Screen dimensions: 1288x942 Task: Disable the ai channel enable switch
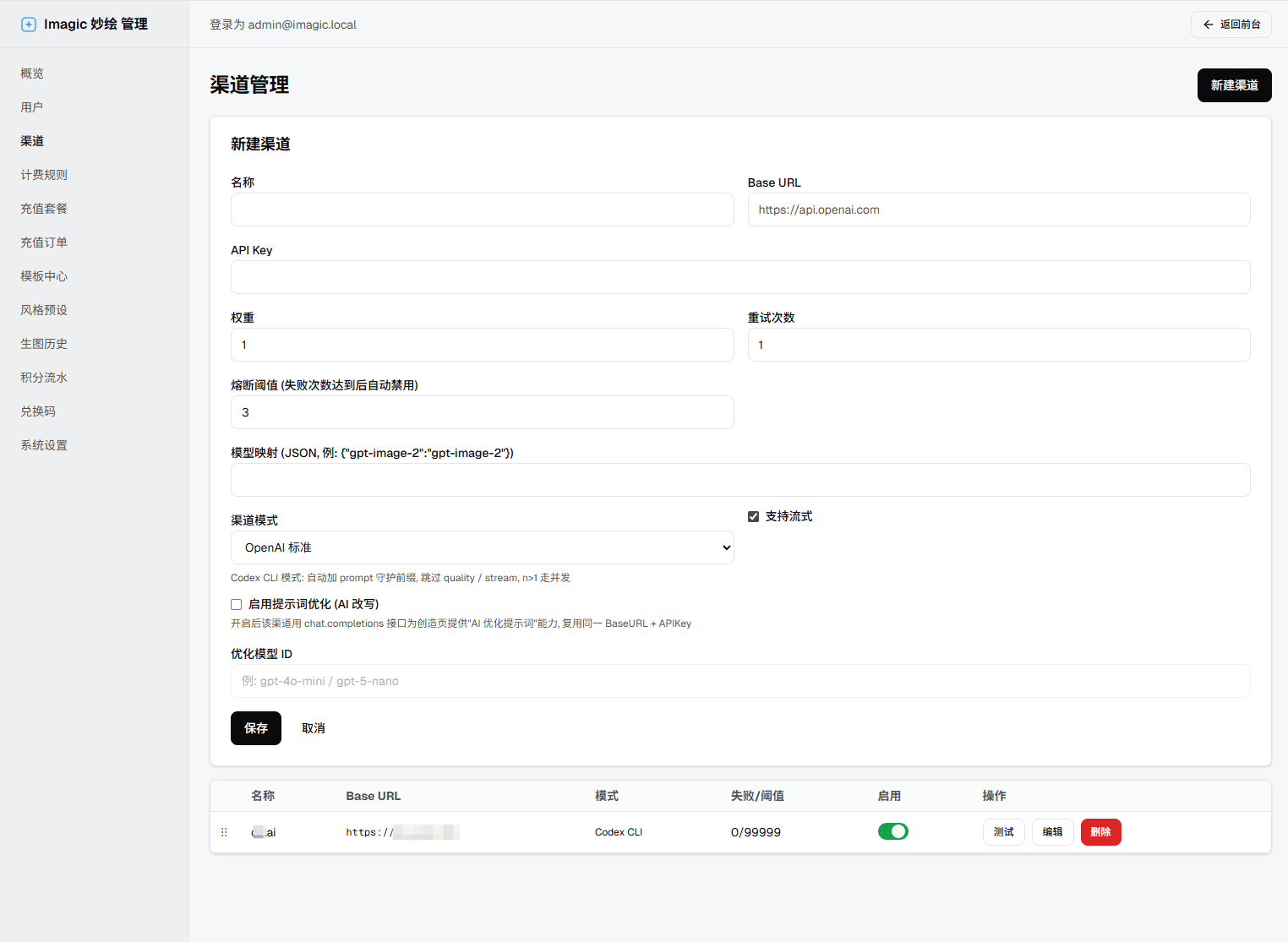pyautogui.click(x=893, y=831)
